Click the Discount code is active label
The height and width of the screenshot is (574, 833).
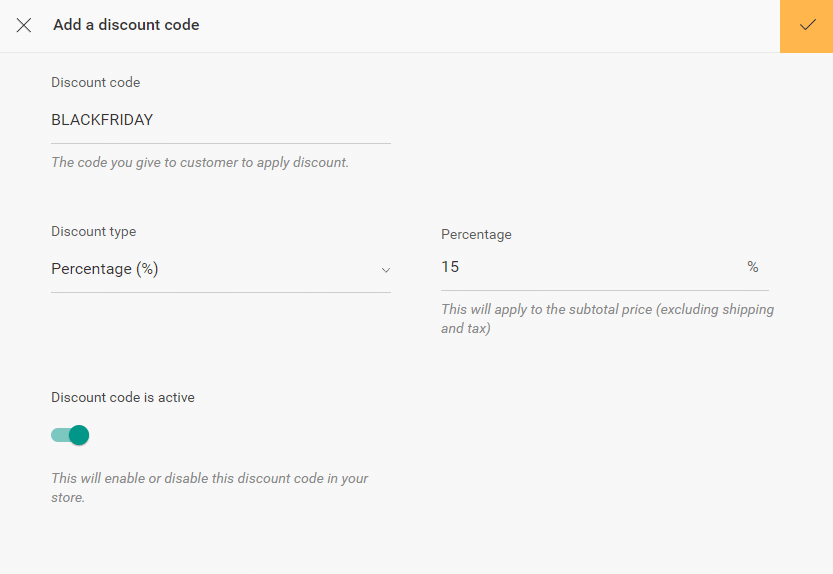[123, 397]
